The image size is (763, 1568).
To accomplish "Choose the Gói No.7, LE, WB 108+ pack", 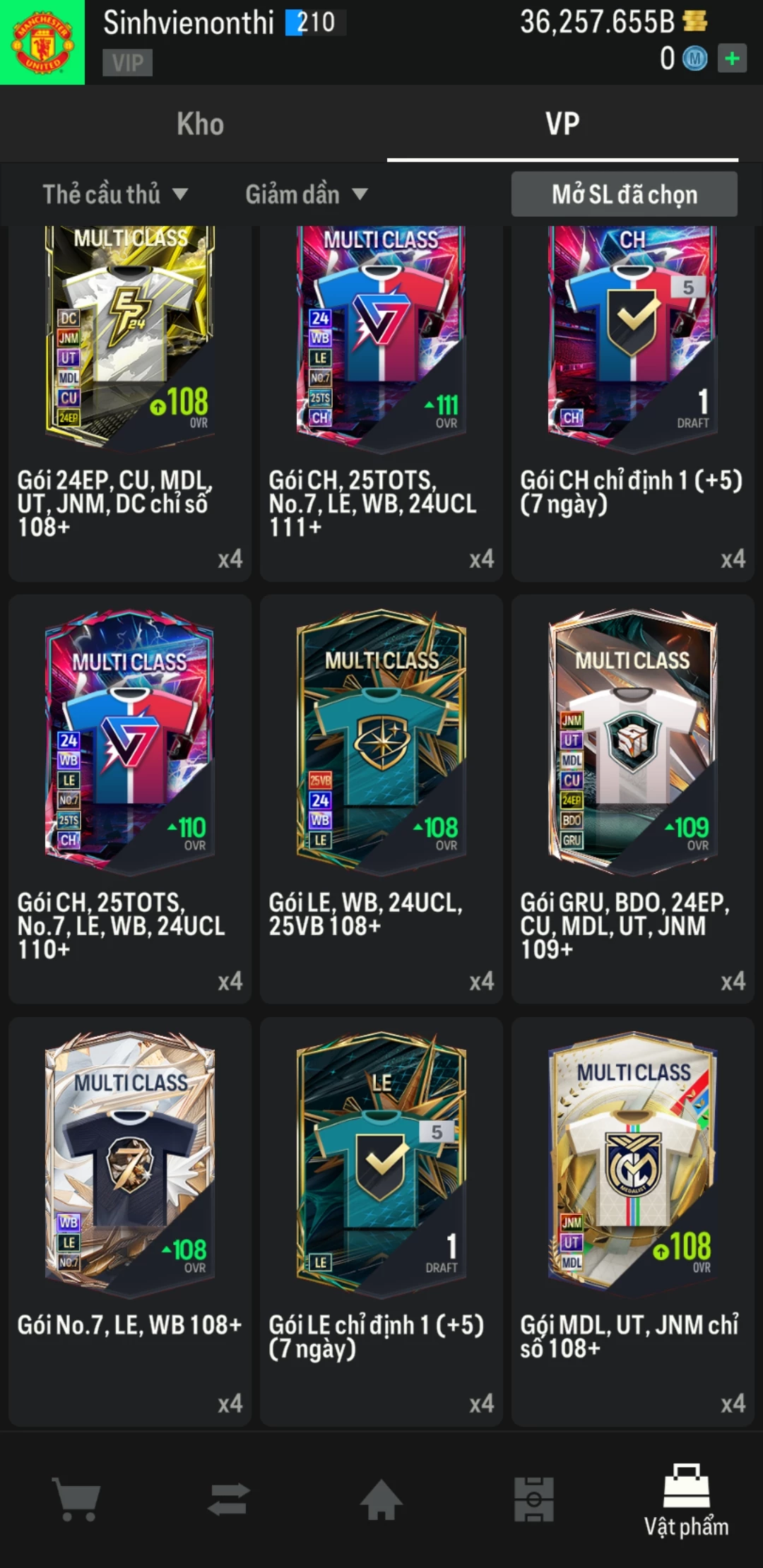I will [130, 1222].
